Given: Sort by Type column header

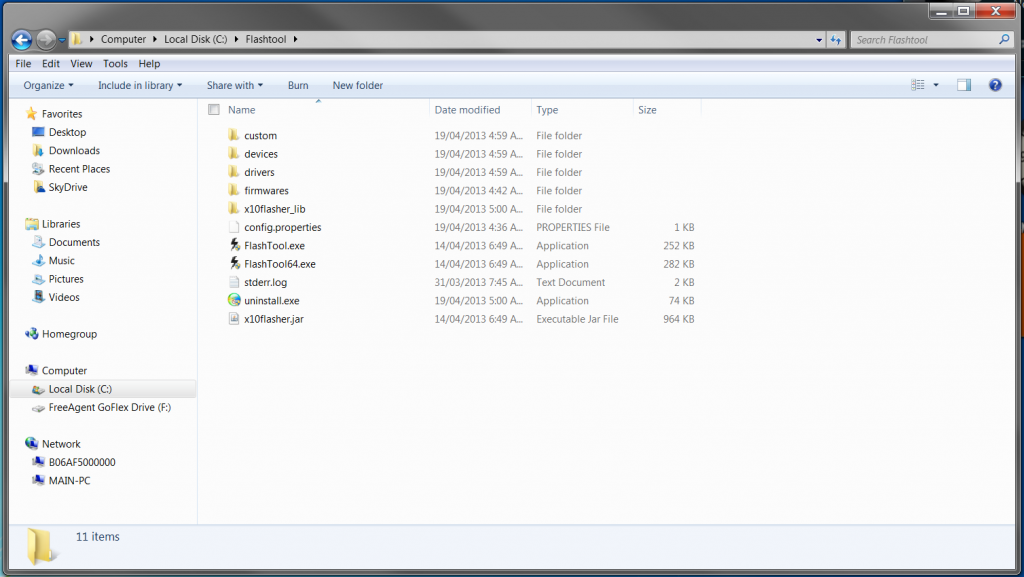Looking at the screenshot, I should pyautogui.click(x=547, y=110).
